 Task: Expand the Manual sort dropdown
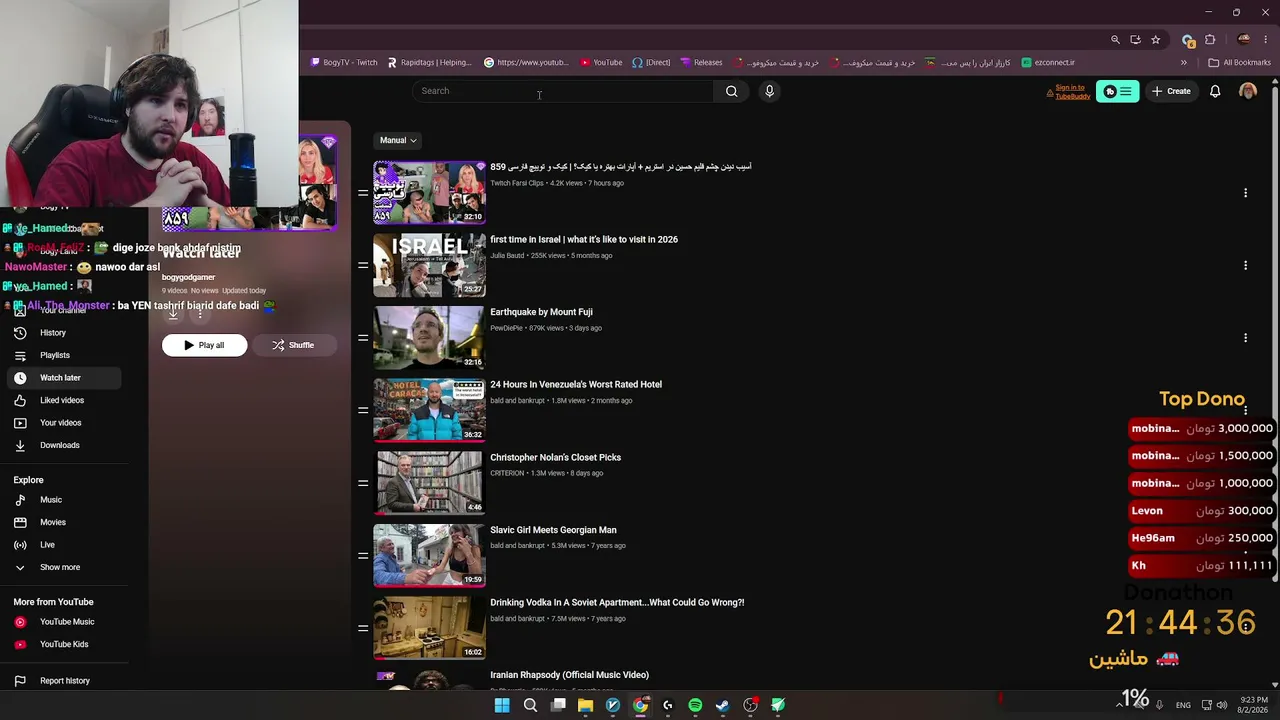398,140
